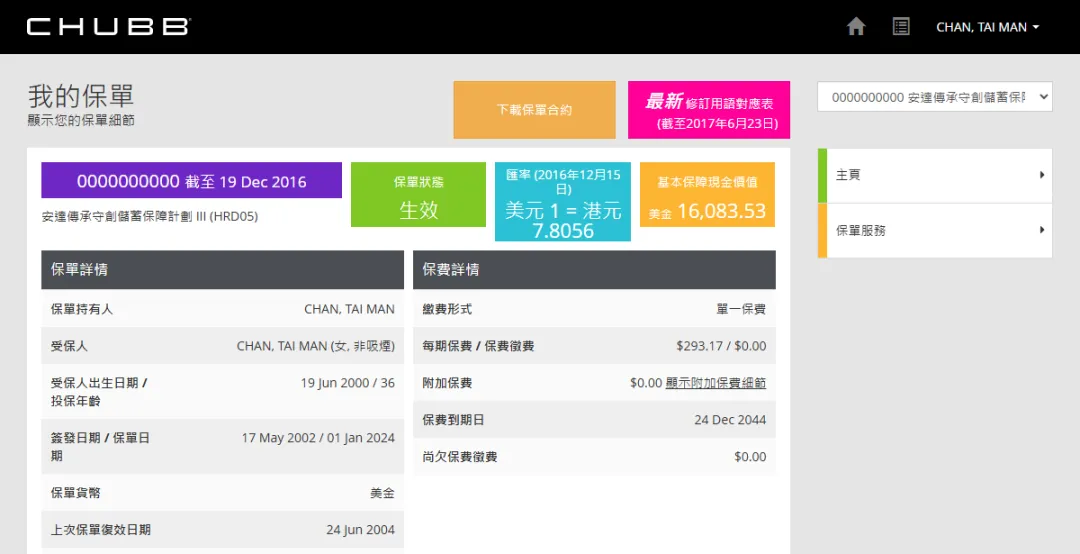The height and width of the screenshot is (554, 1080).
Task: Click the CHUBB logo
Action: pos(109,27)
